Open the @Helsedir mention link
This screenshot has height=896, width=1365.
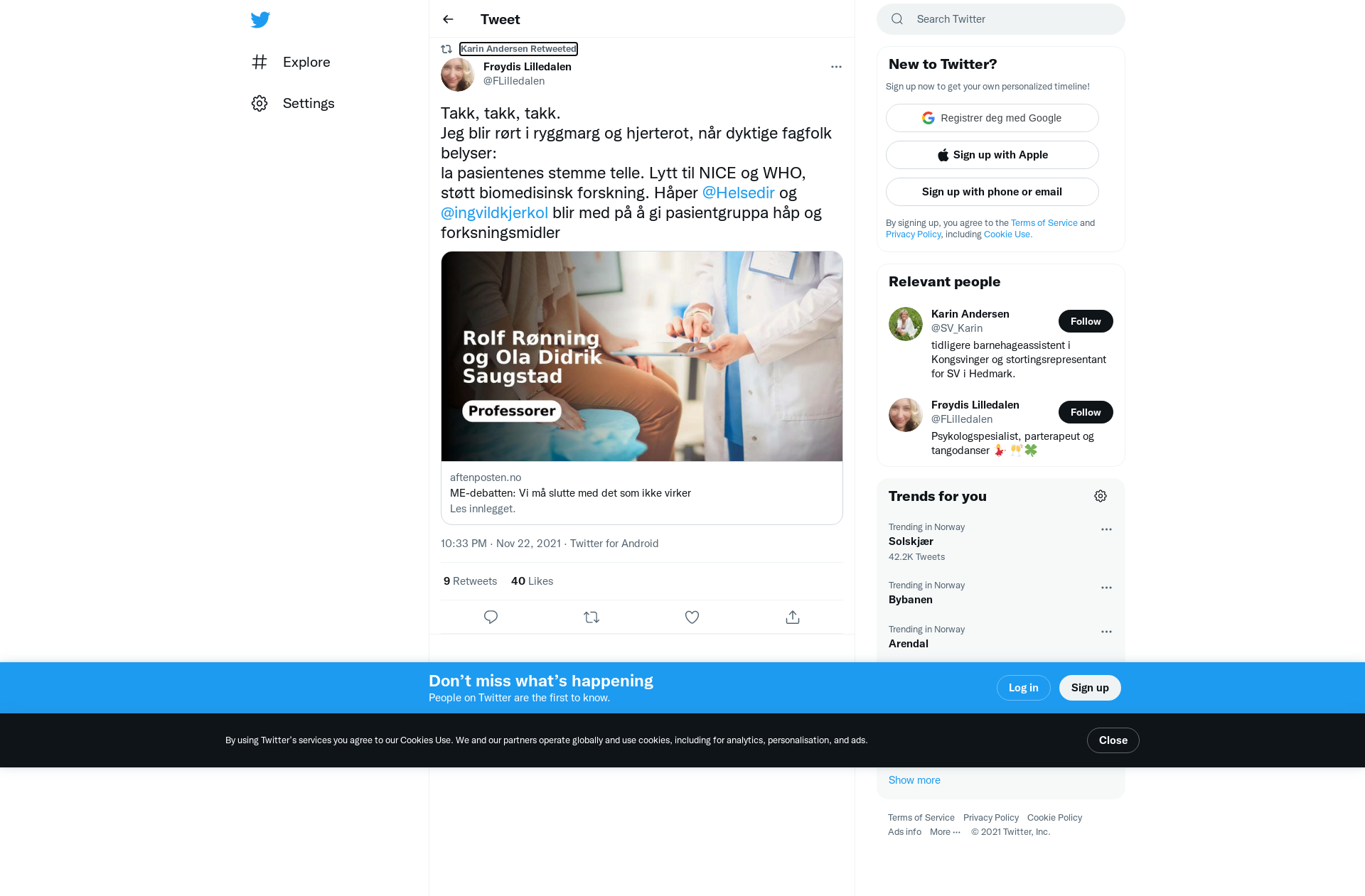[739, 193]
